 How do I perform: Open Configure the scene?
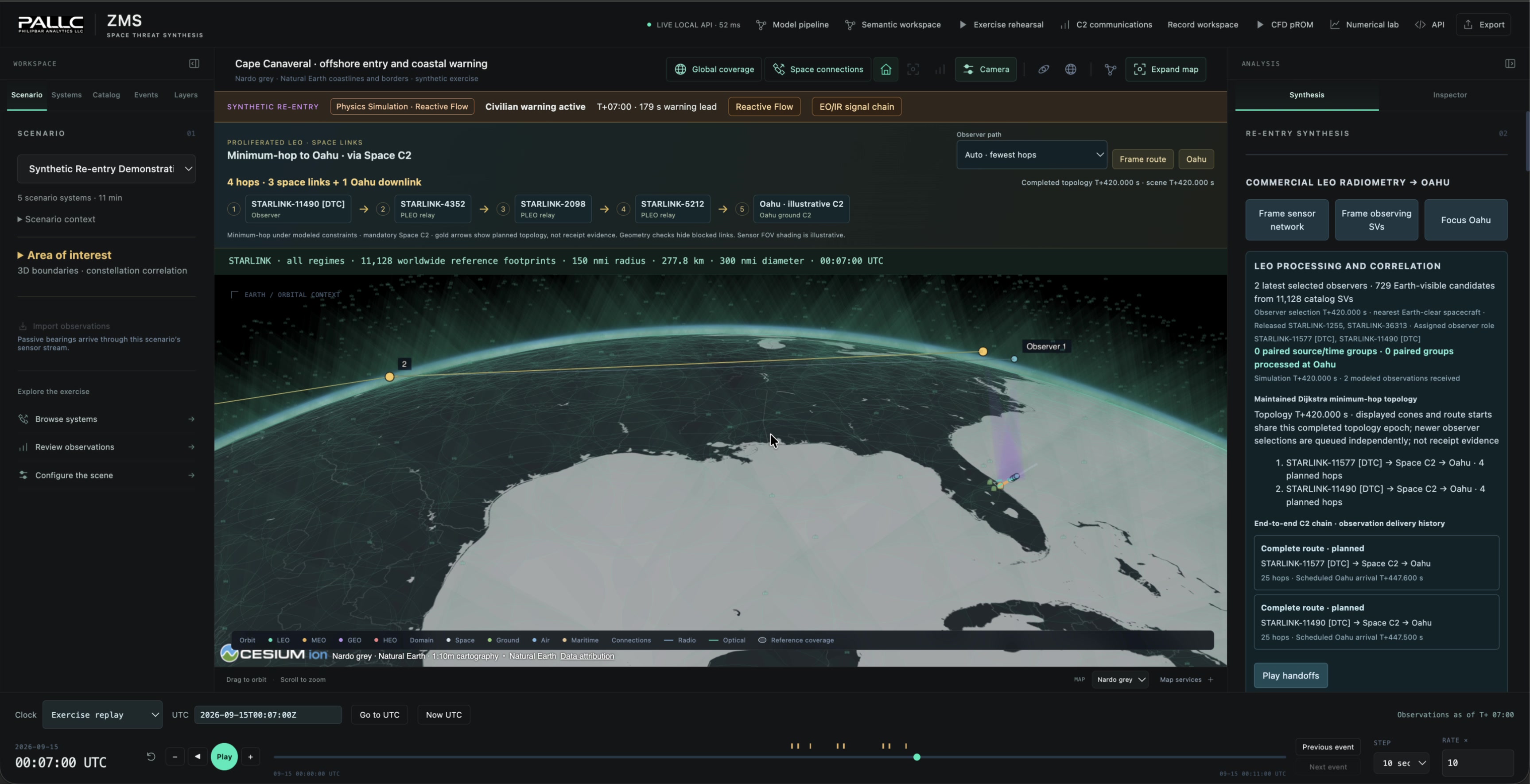[x=106, y=475]
